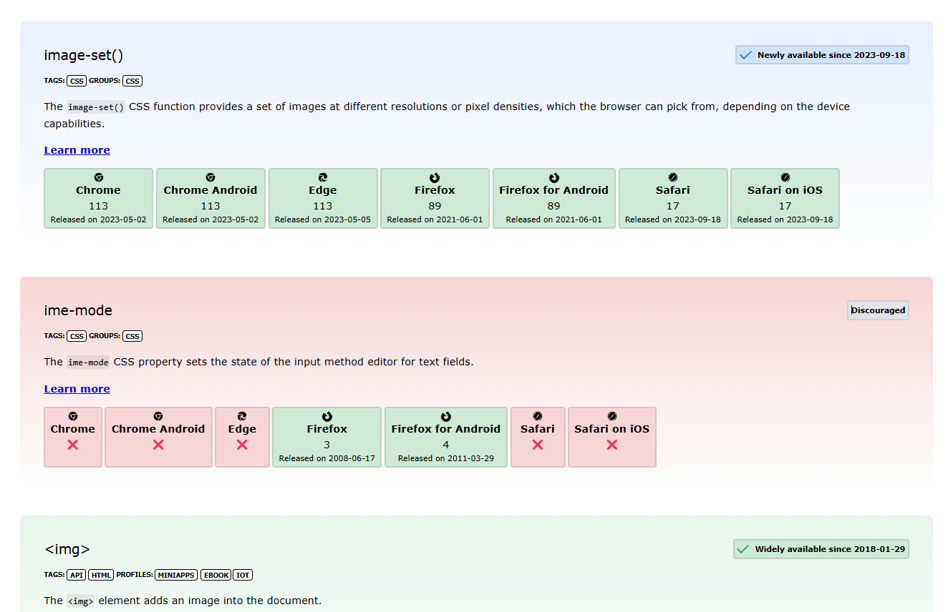Click Safari on iOS 'Released on 2023-09-18' text
The image size is (948, 612).
click(785, 220)
